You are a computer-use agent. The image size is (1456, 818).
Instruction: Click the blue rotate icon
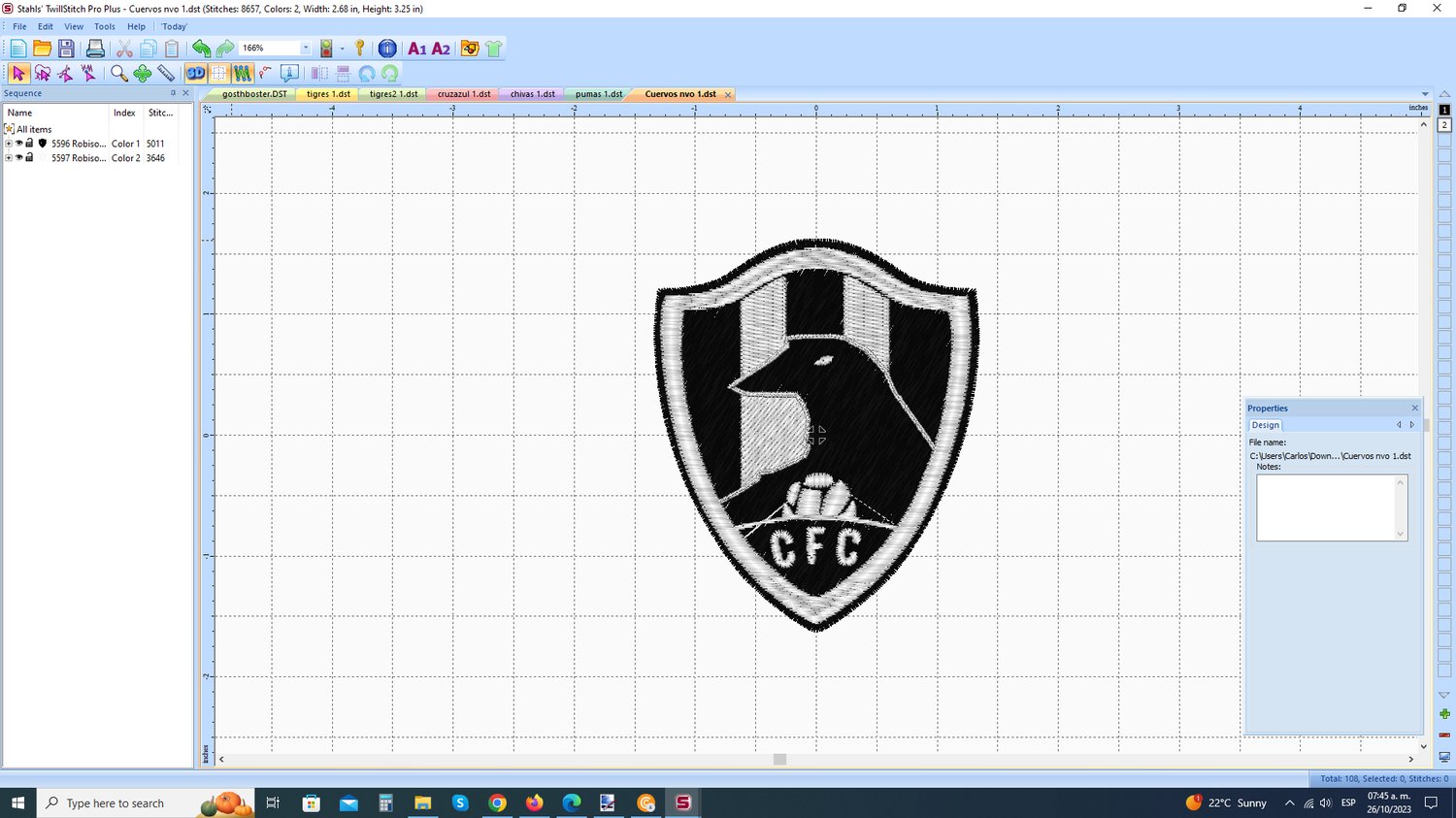click(367, 73)
